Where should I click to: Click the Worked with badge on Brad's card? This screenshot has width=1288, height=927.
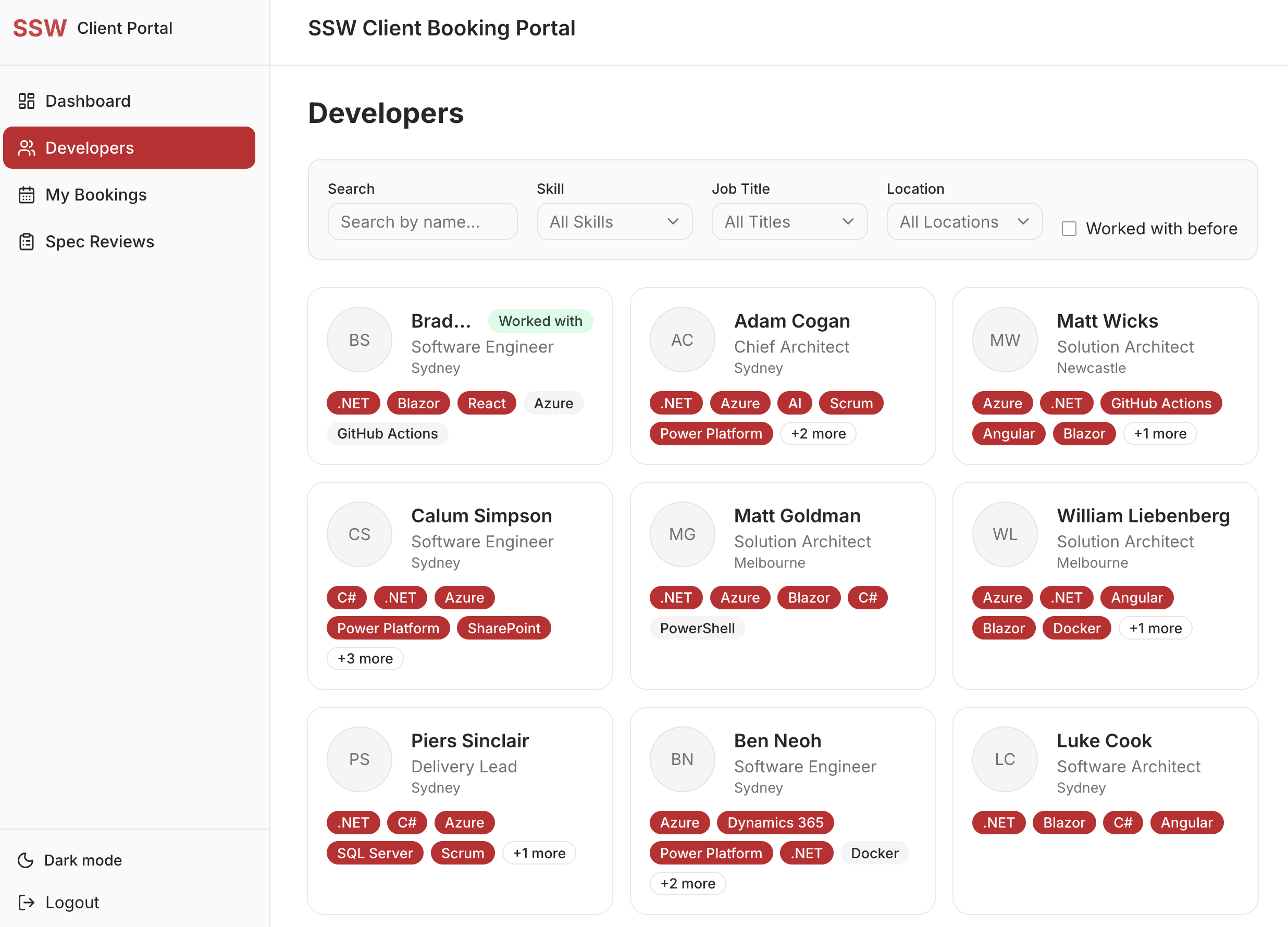540,321
